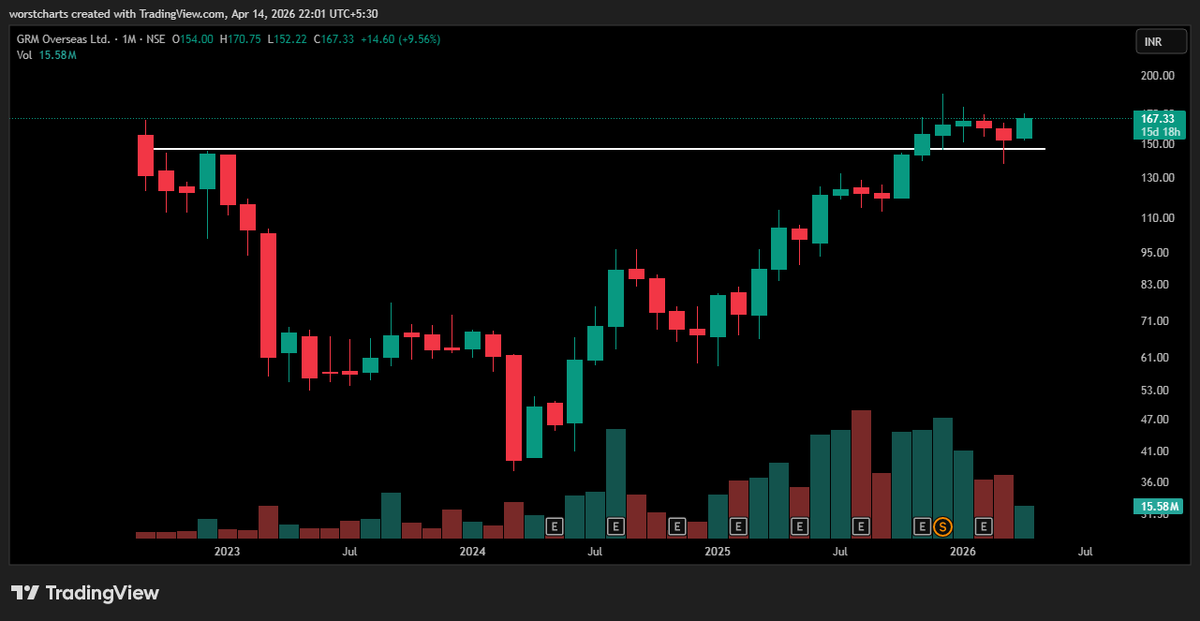
Task: Click the 61.00 price axis label
Action: (1157, 358)
